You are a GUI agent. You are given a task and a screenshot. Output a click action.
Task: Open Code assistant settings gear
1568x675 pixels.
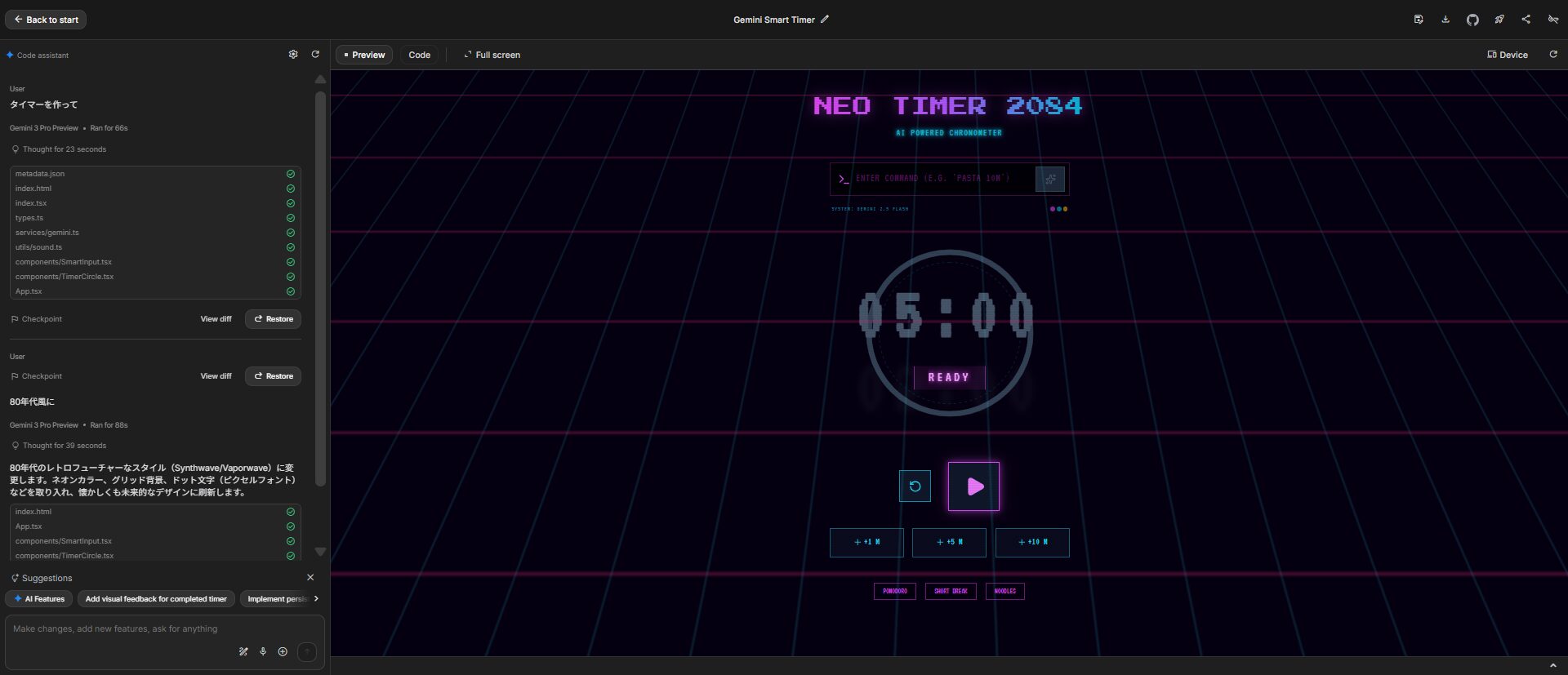click(293, 55)
